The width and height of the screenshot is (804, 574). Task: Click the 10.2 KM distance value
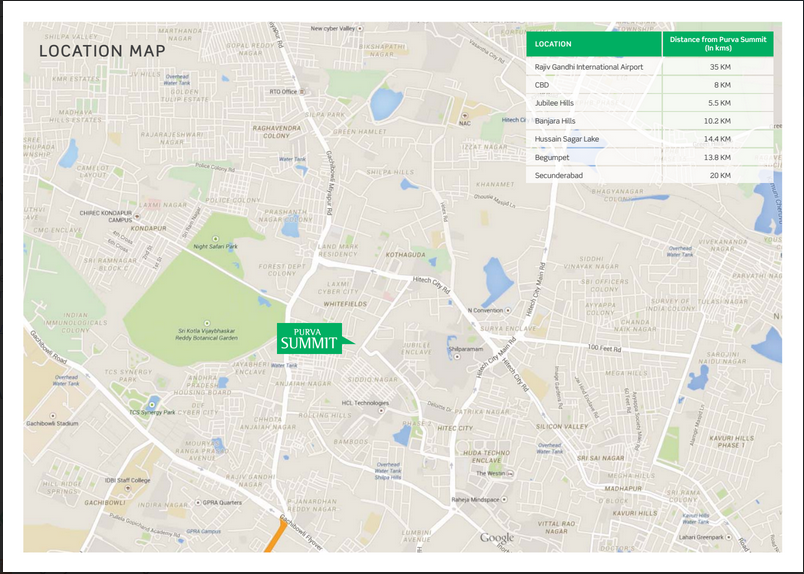717,121
